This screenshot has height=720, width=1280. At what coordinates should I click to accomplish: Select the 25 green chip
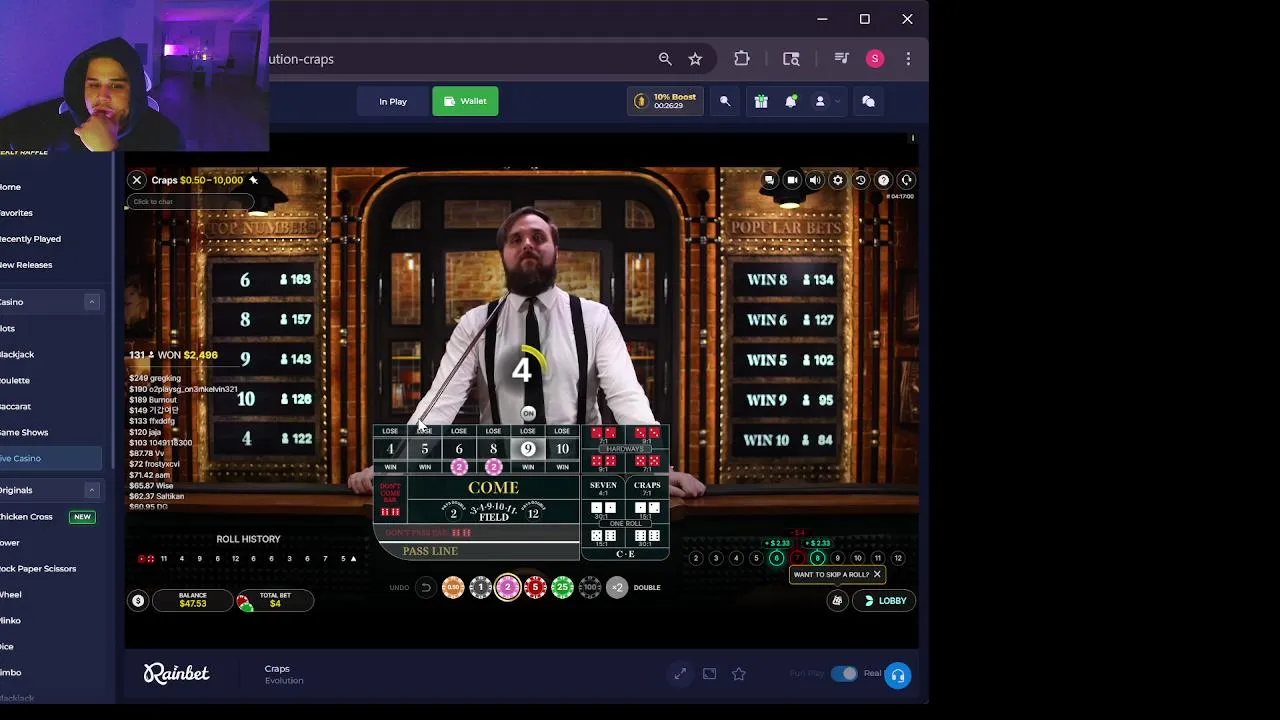(562, 587)
